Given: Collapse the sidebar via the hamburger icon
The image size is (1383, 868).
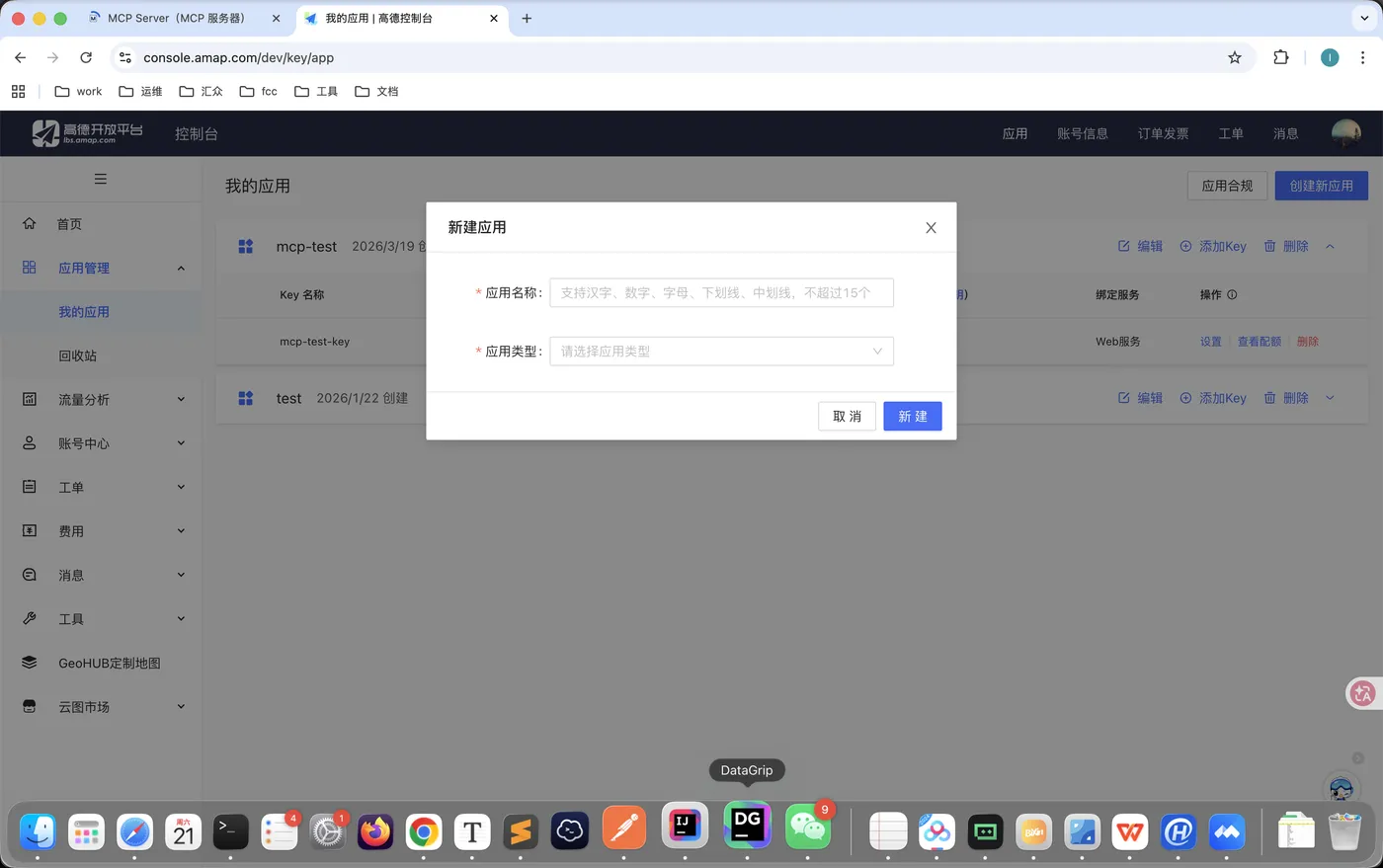Looking at the screenshot, I should coord(100,179).
